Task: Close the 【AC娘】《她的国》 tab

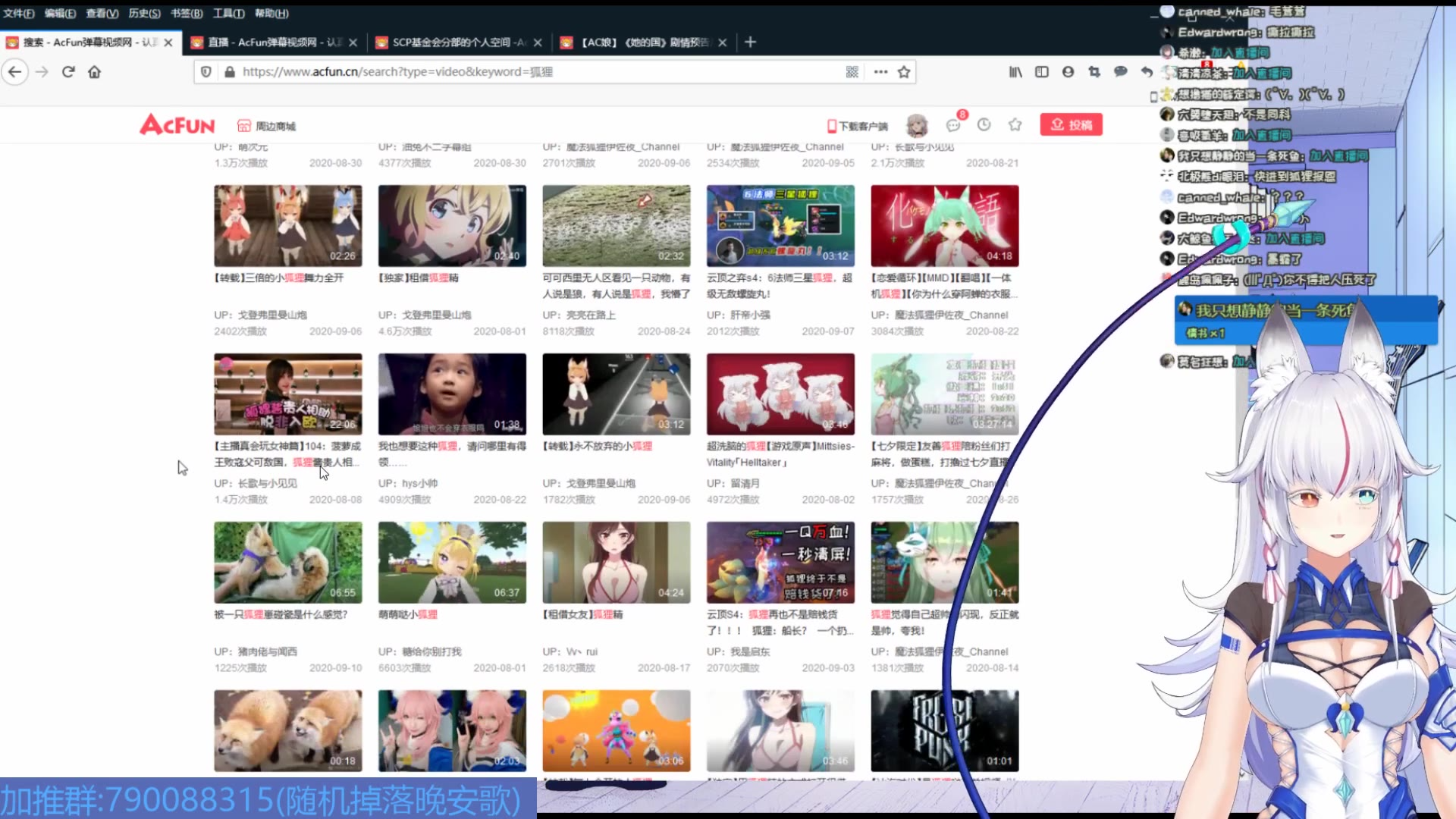Action: pos(722,42)
